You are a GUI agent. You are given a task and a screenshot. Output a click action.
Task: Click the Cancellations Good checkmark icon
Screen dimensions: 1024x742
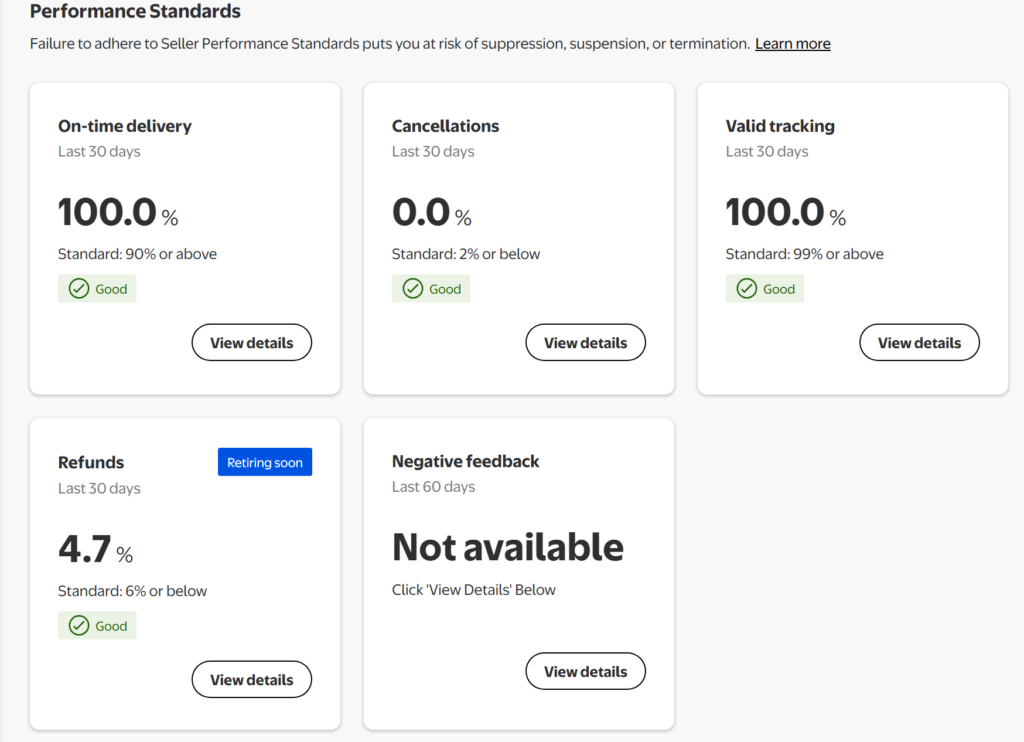413,289
